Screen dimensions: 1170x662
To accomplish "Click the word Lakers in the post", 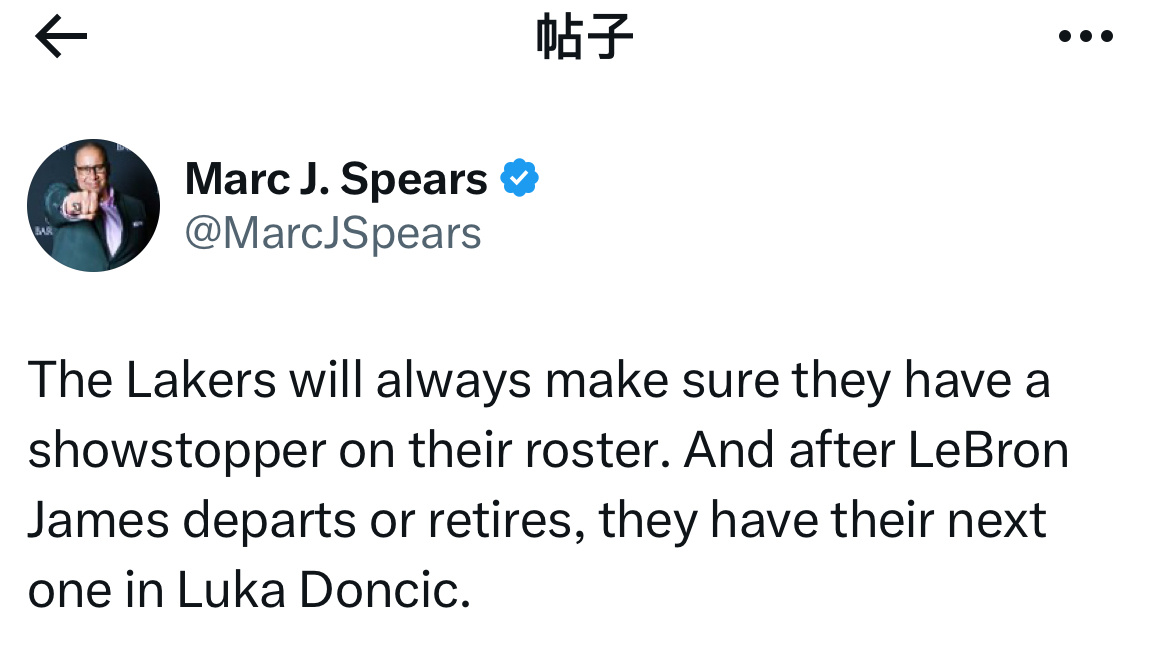I will pyautogui.click(x=201, y=380).
